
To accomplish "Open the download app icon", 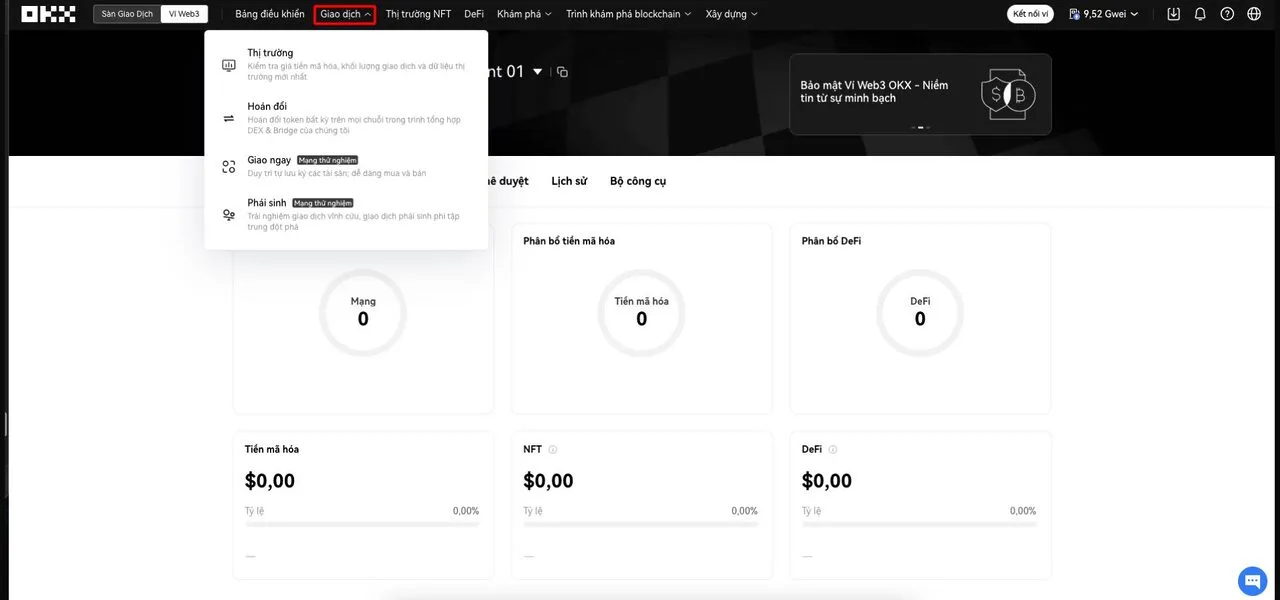I will (x=1174, y=14).
